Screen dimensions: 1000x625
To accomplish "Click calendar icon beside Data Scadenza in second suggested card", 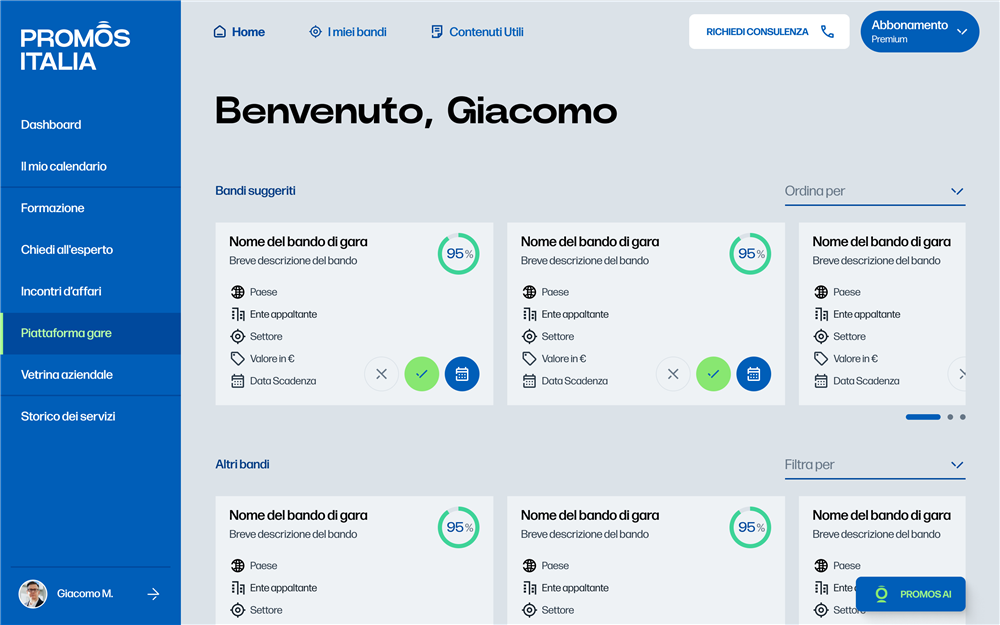I will point(529,381).
